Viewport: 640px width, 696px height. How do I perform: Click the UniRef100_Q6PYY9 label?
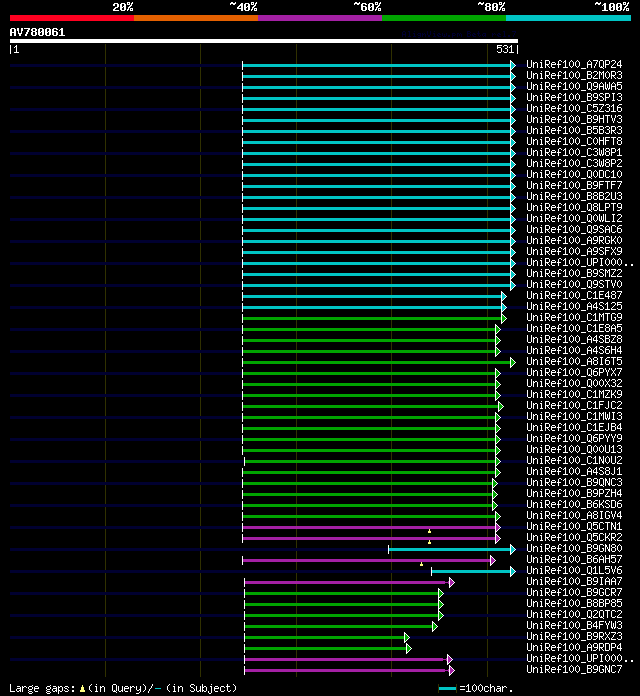pos(574,438)
